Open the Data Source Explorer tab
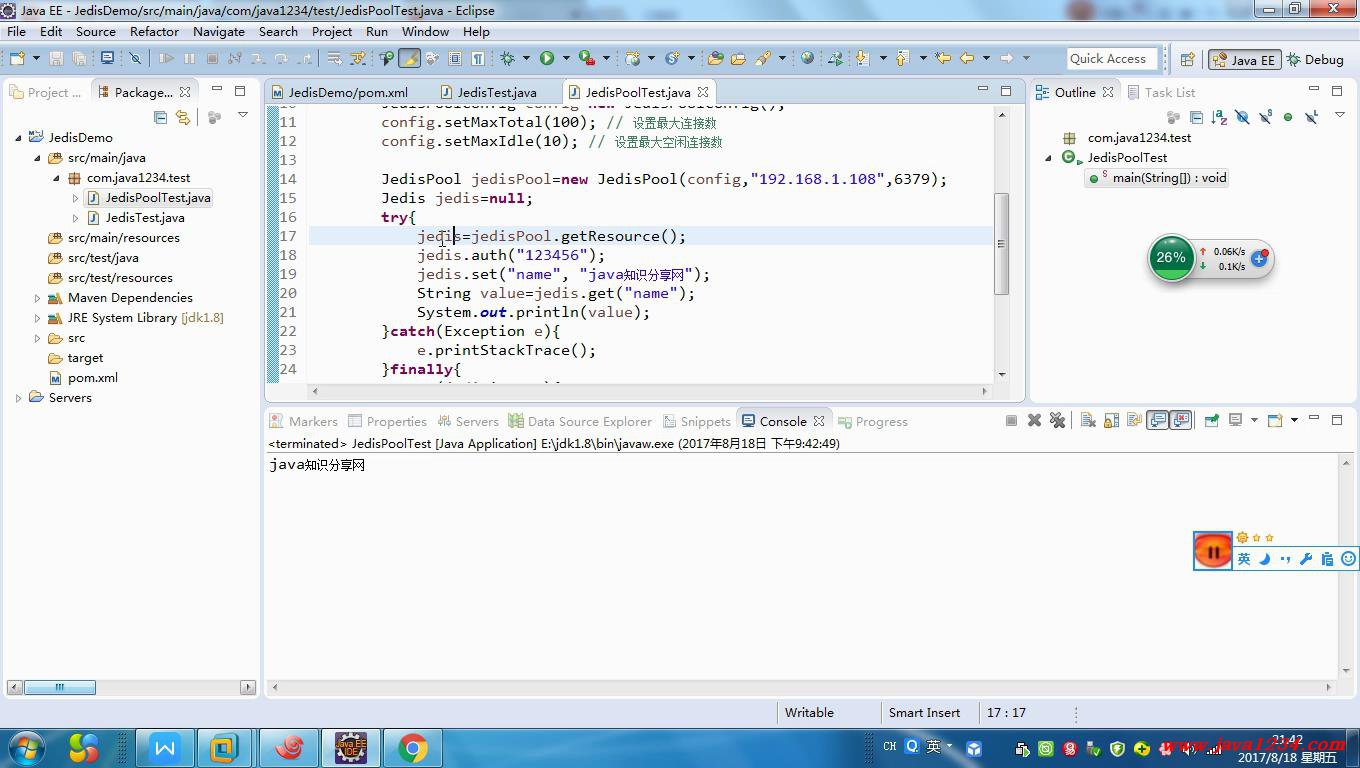 point(580,421)
